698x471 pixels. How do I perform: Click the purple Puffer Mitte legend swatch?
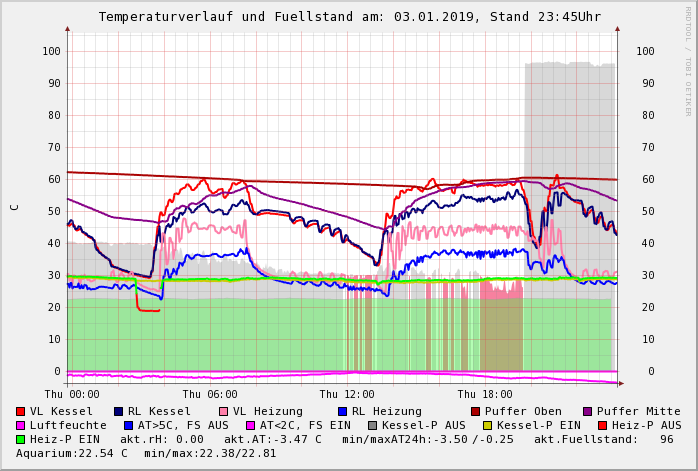(587, 411)
